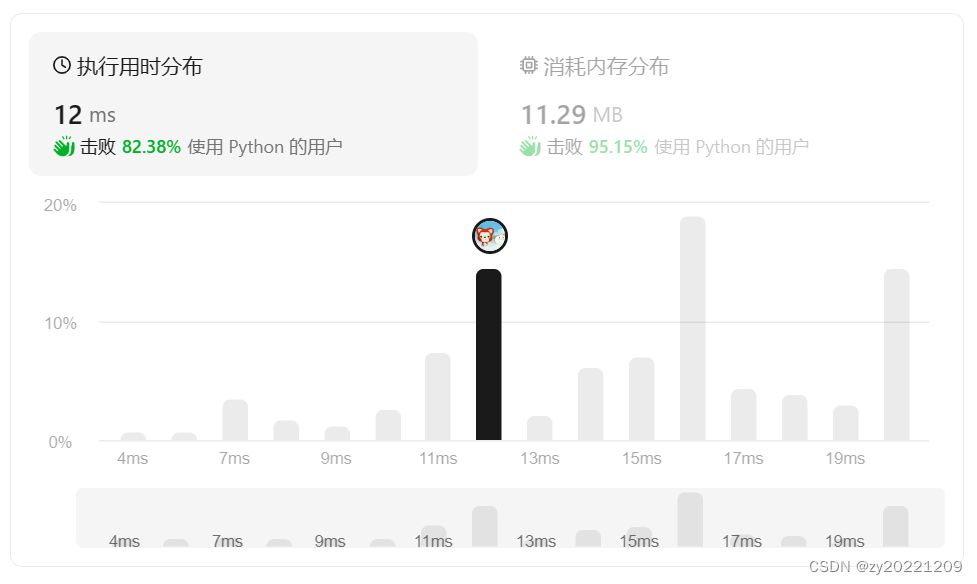Click the 4ms label on the x-axis
977x584 pixels.
tap(133, 458)
